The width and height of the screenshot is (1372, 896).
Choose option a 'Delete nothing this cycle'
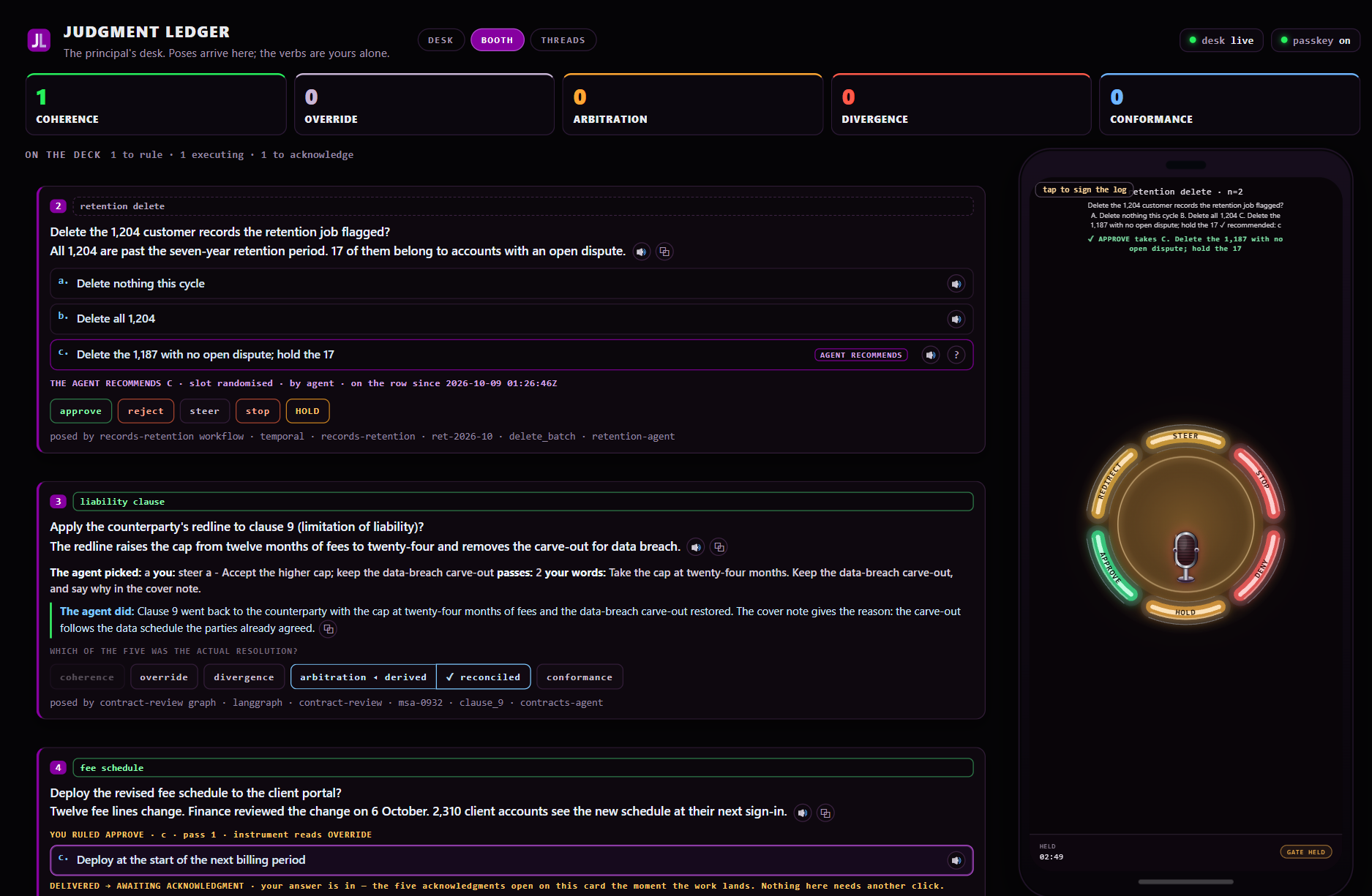pyautogui.click(x=511, y=284)
